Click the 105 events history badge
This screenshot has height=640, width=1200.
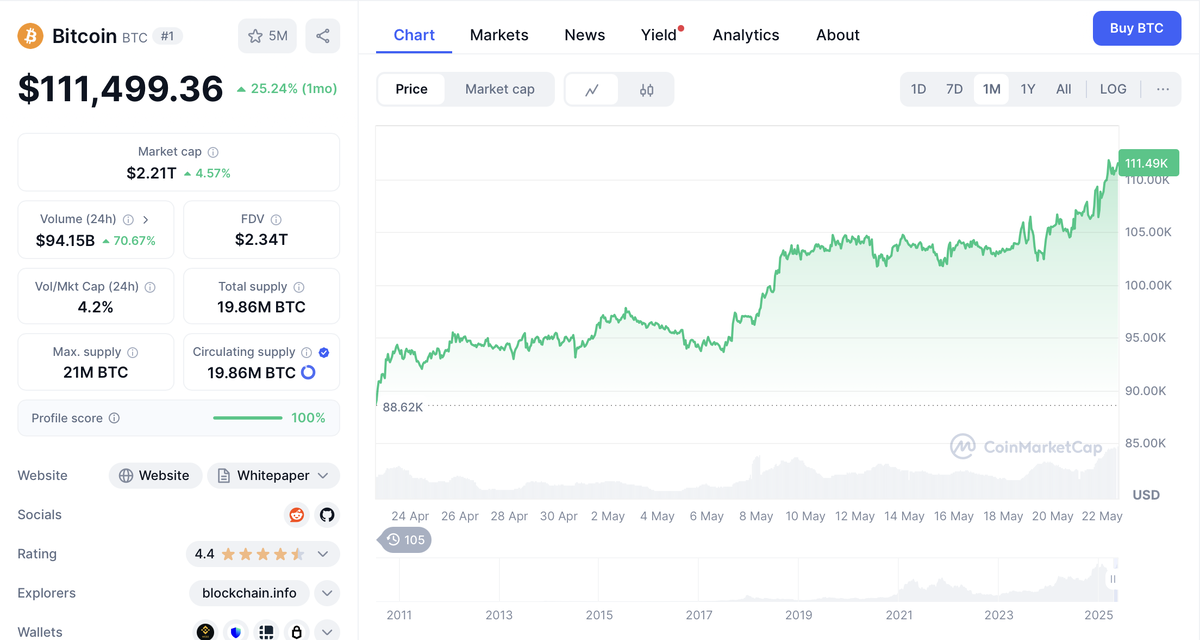[406, 540]
